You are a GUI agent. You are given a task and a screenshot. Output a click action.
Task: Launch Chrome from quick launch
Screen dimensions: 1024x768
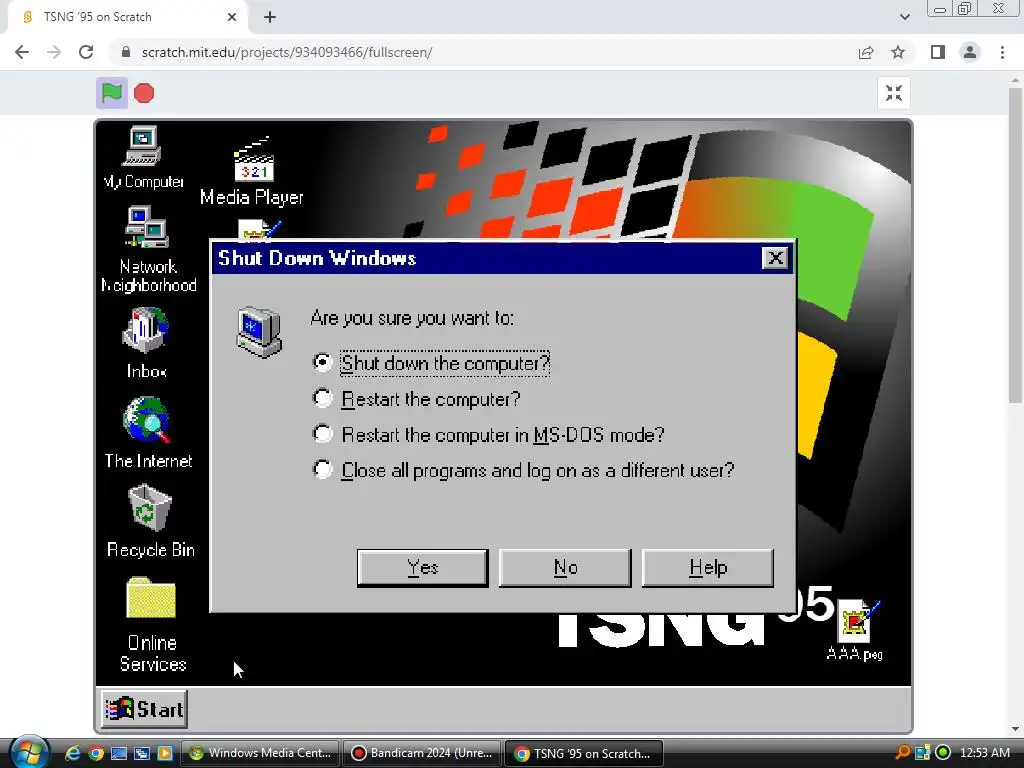click(x=96, y=753)
